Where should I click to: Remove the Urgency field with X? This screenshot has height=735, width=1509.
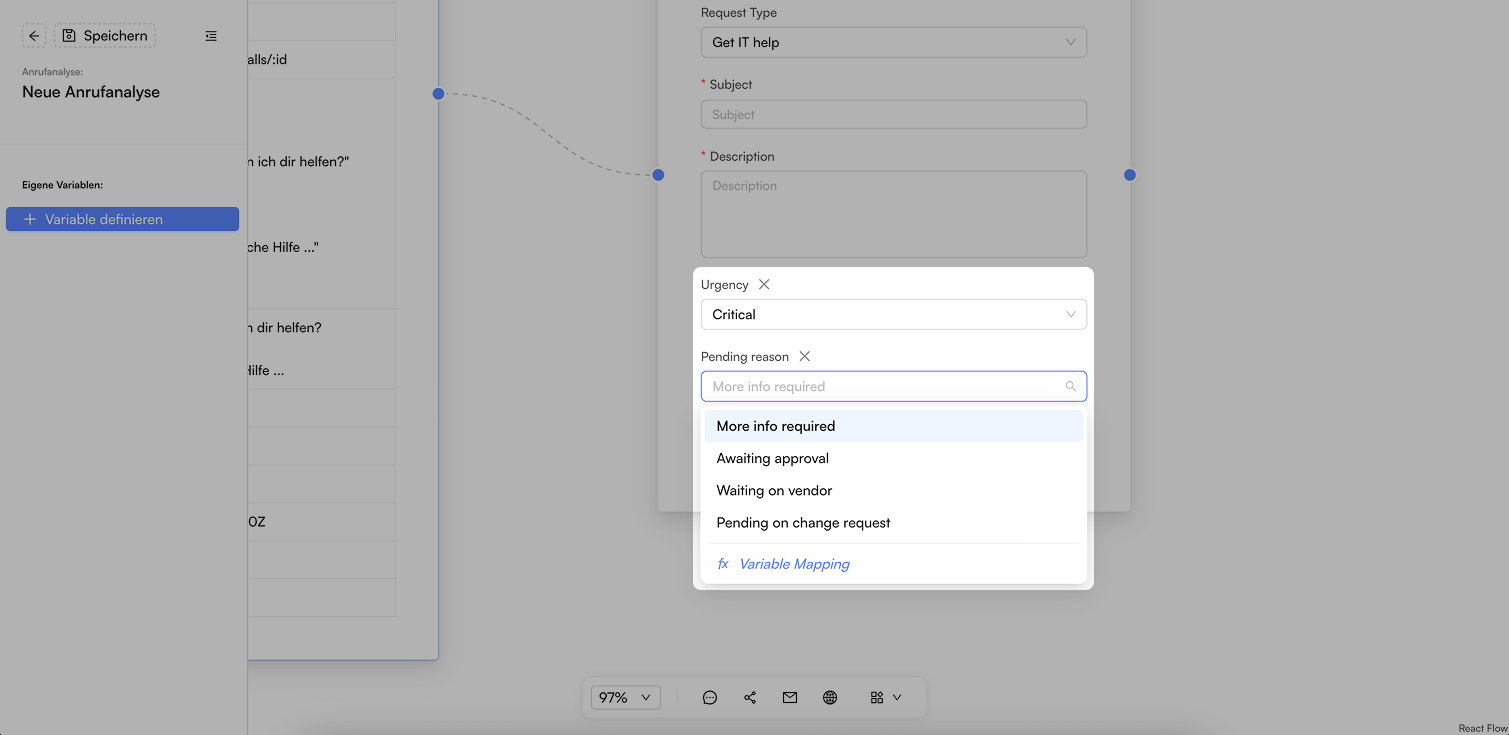764,285
